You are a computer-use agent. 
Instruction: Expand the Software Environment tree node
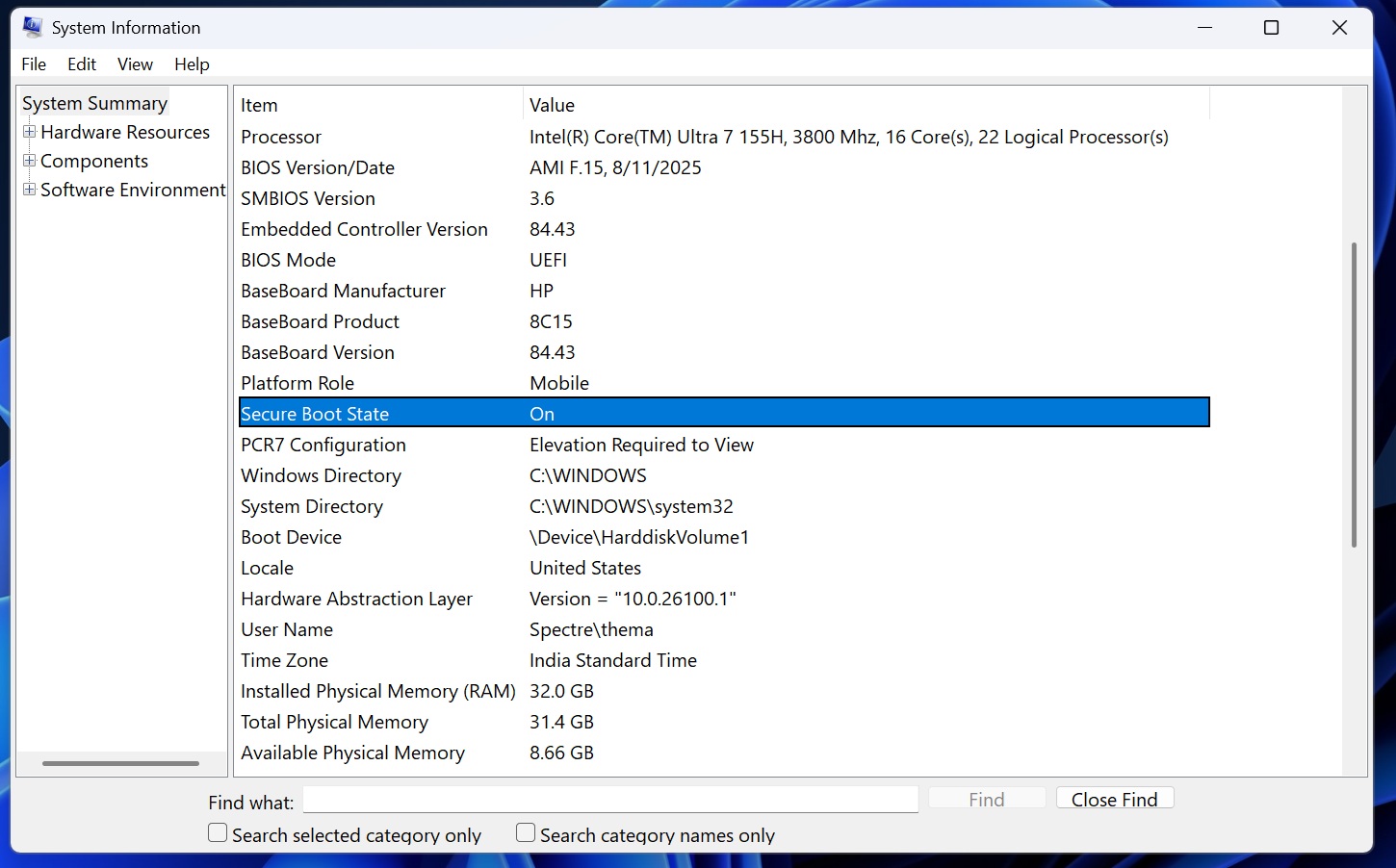(x=29, y=190)
